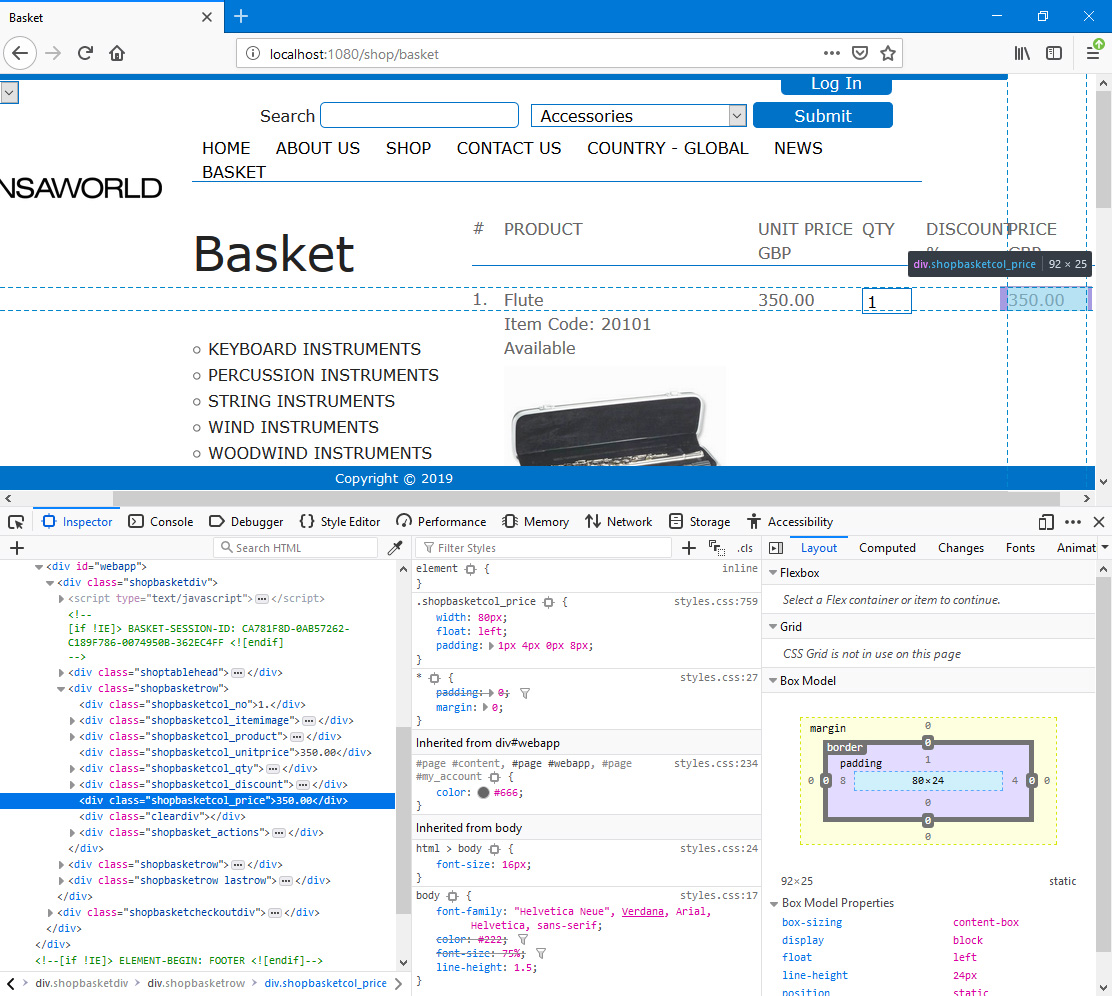Open the CONTACT US link
The height and width of the screenshot is (996, 1112).
click(x=508, y=148)
